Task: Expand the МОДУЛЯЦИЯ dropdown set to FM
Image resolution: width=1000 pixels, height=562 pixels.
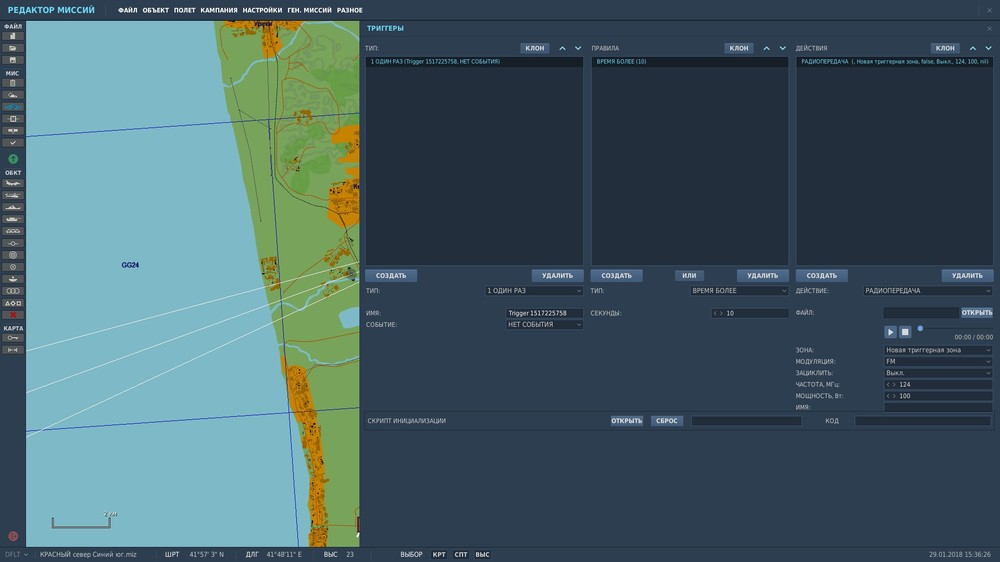Action: point(937,361)
